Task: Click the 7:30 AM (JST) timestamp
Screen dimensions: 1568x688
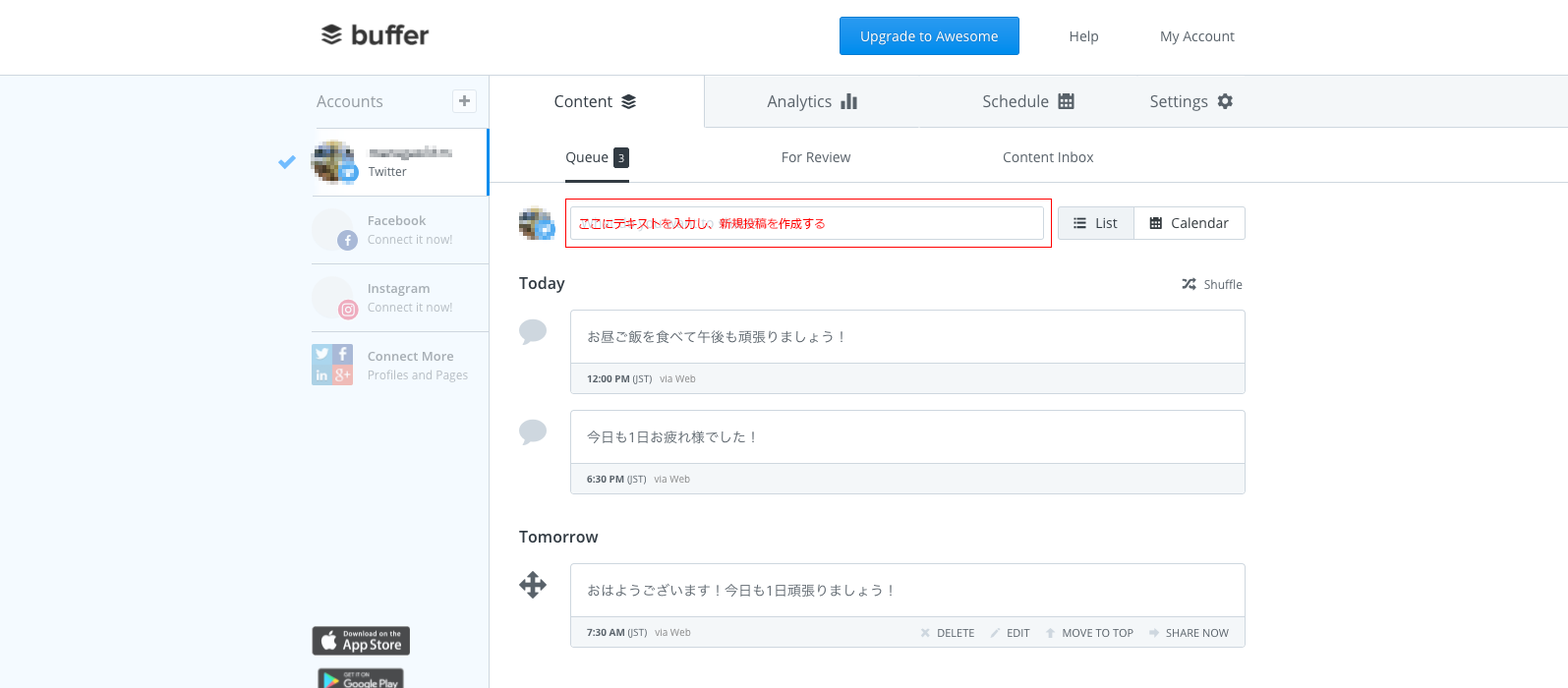Action: point(616,632)
